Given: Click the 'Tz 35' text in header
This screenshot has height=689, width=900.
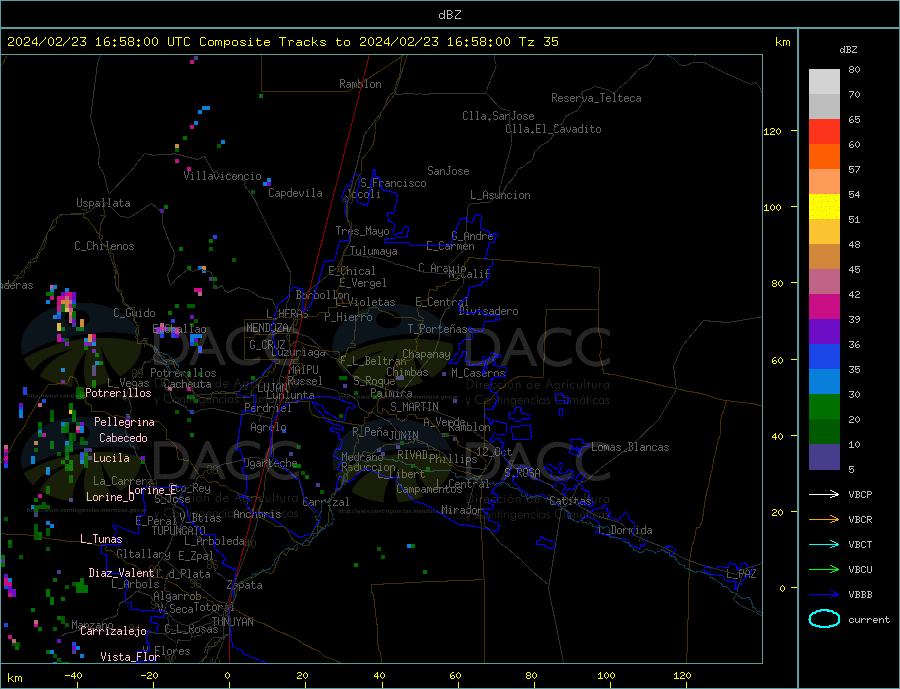Looking at the screenshot, I should tap(538, 42).
